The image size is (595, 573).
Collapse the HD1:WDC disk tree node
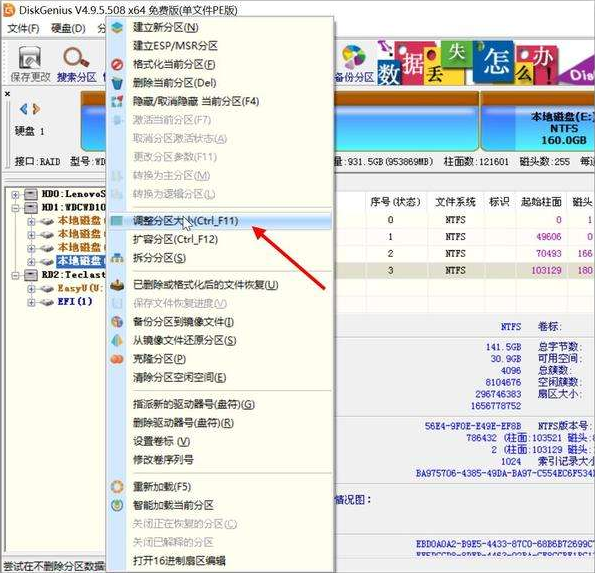(x=15, y=208)
